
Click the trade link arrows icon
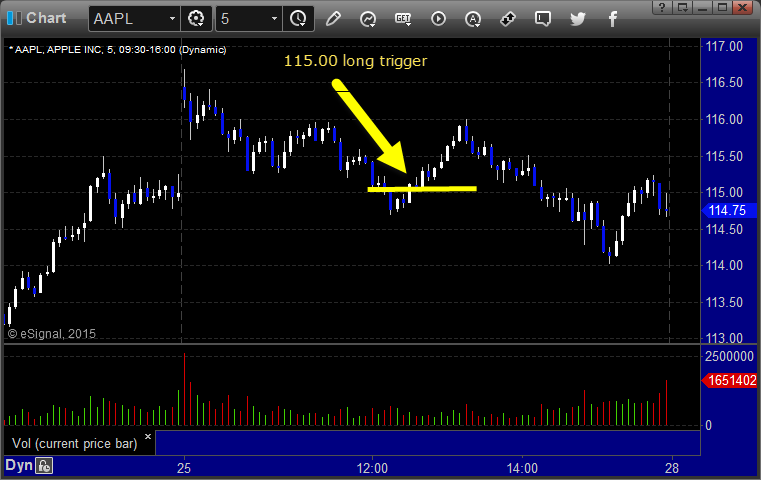point(508,19)
